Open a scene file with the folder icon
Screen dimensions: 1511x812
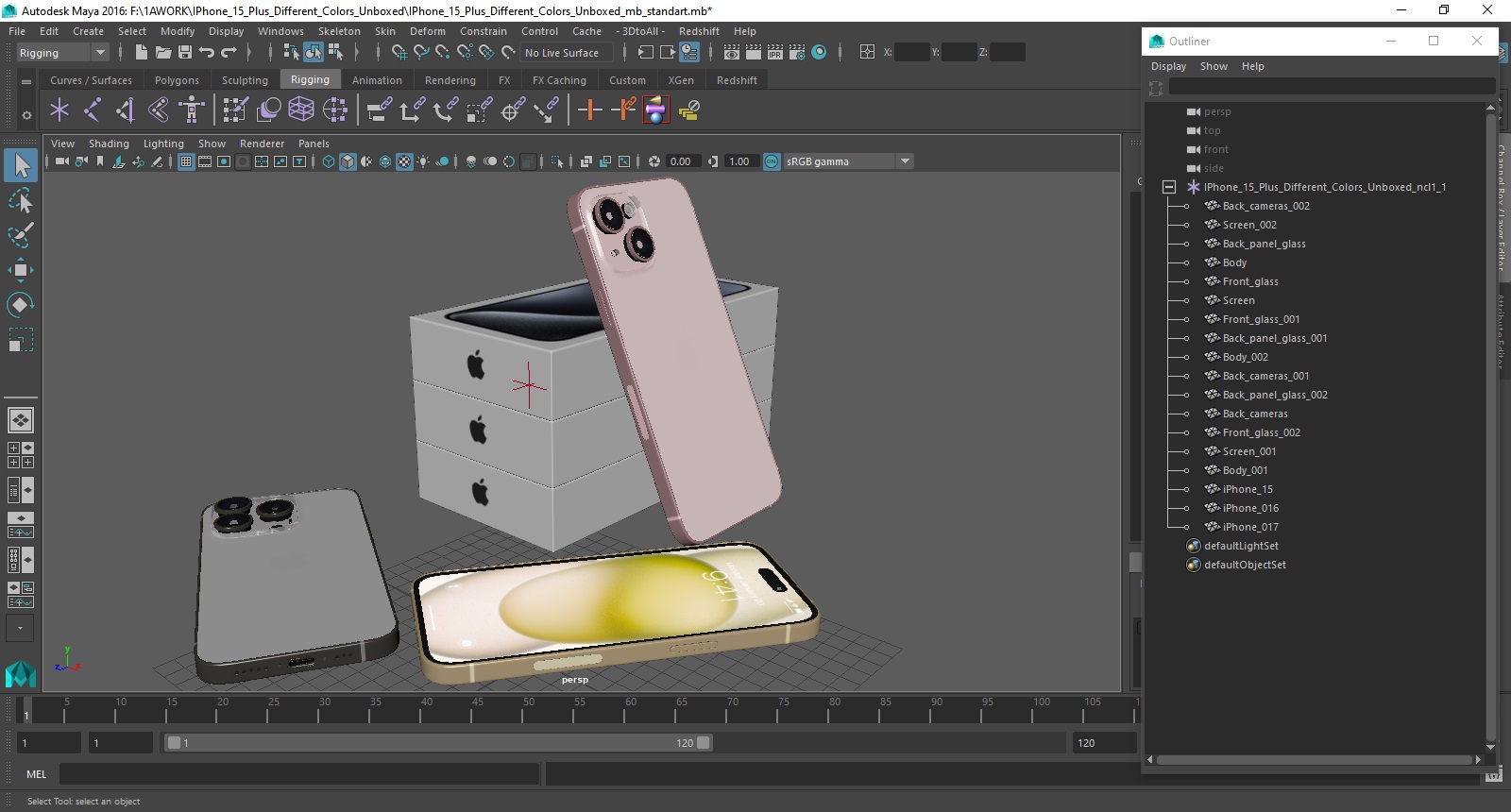163,53
